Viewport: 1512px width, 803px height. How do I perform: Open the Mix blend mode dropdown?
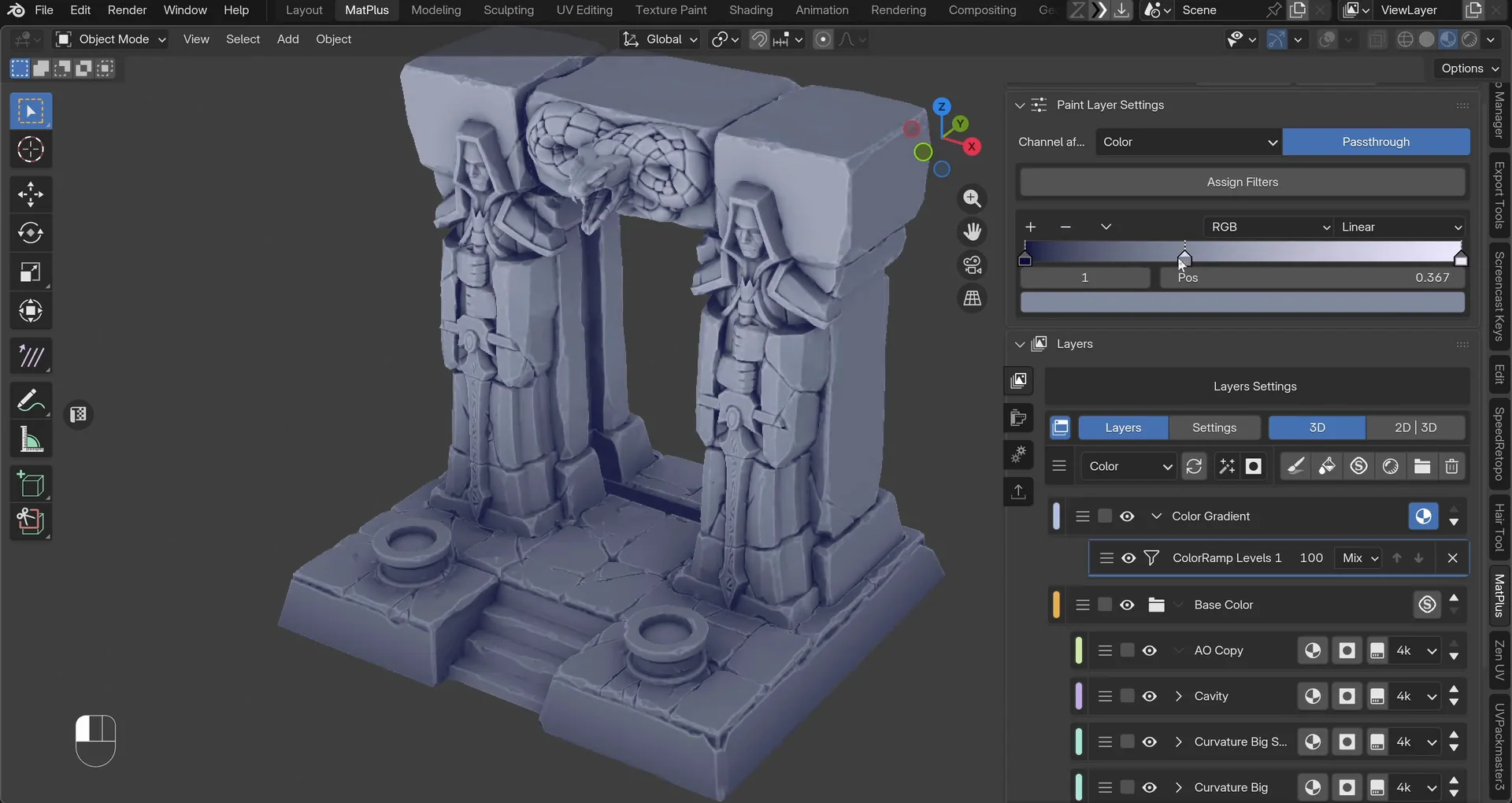coord(1358,557)
